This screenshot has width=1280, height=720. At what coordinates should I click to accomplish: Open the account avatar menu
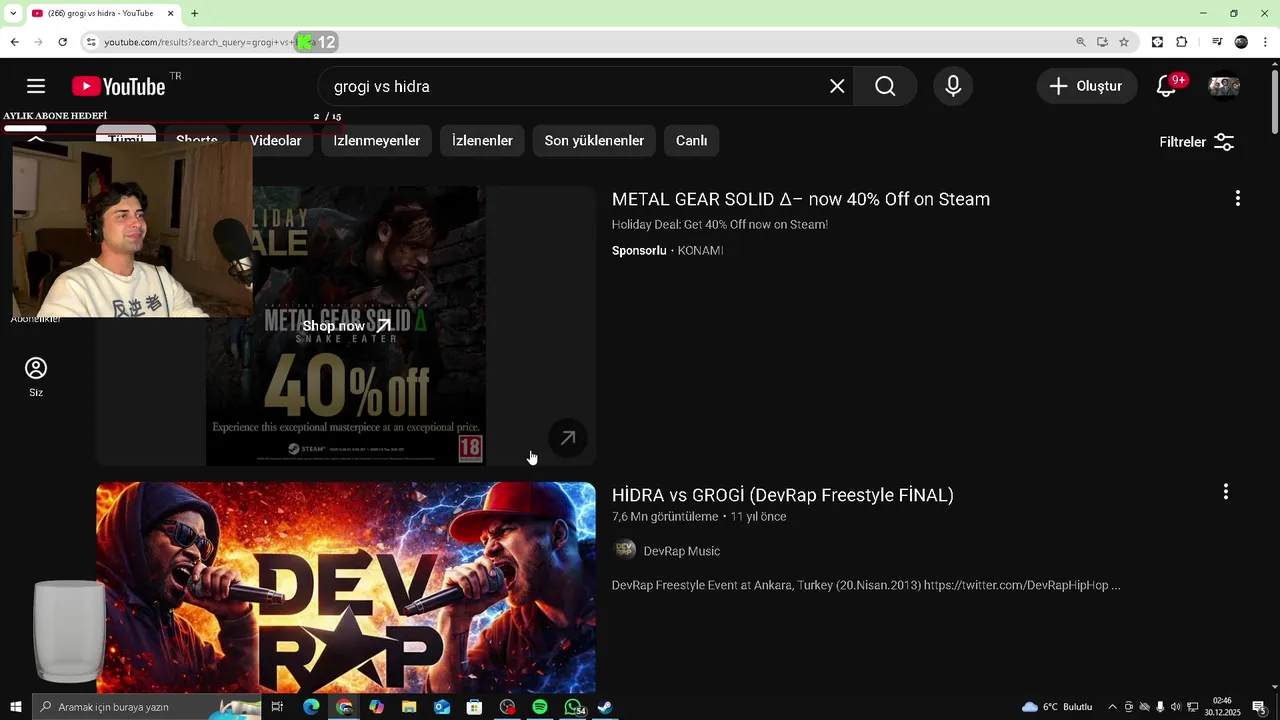(x=1224, y=86)
